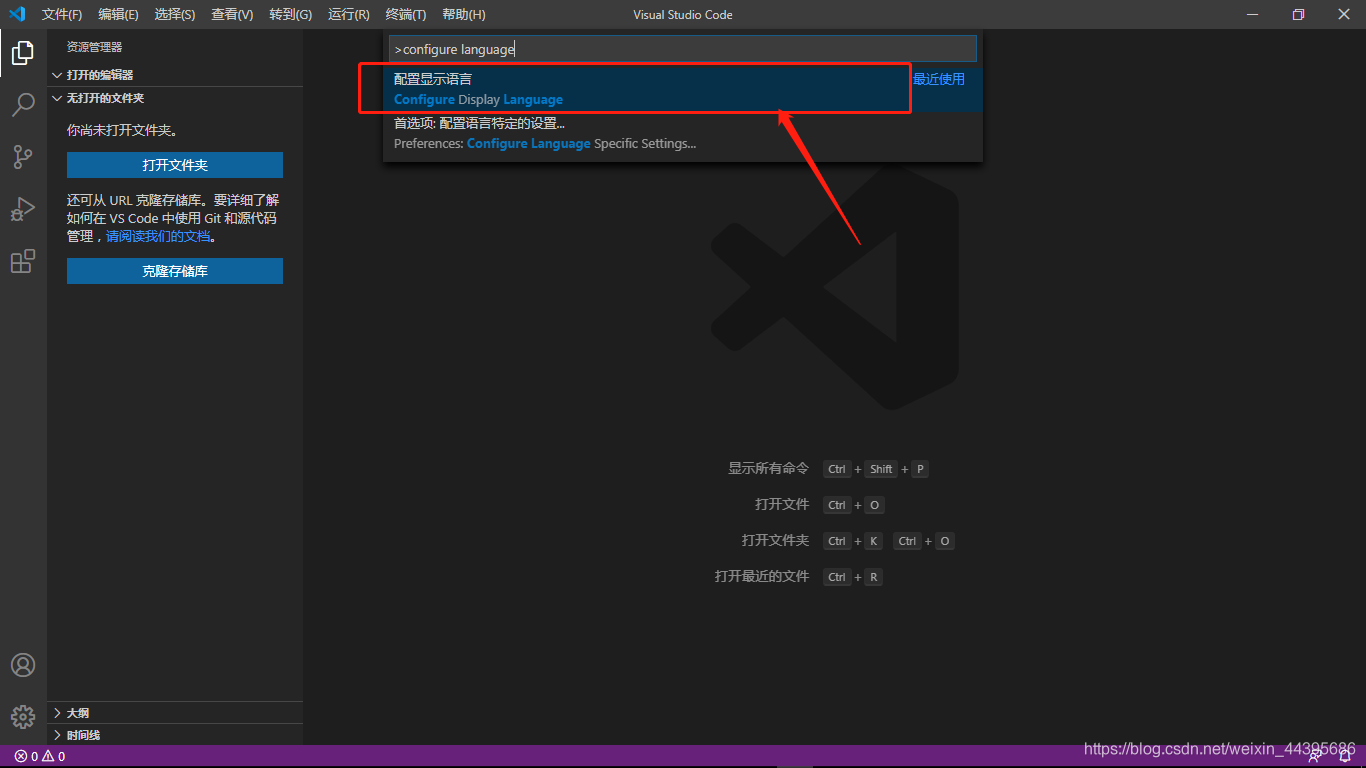Restore down the VS Code window
The image size is (1366, 768).
(1298, 14)
